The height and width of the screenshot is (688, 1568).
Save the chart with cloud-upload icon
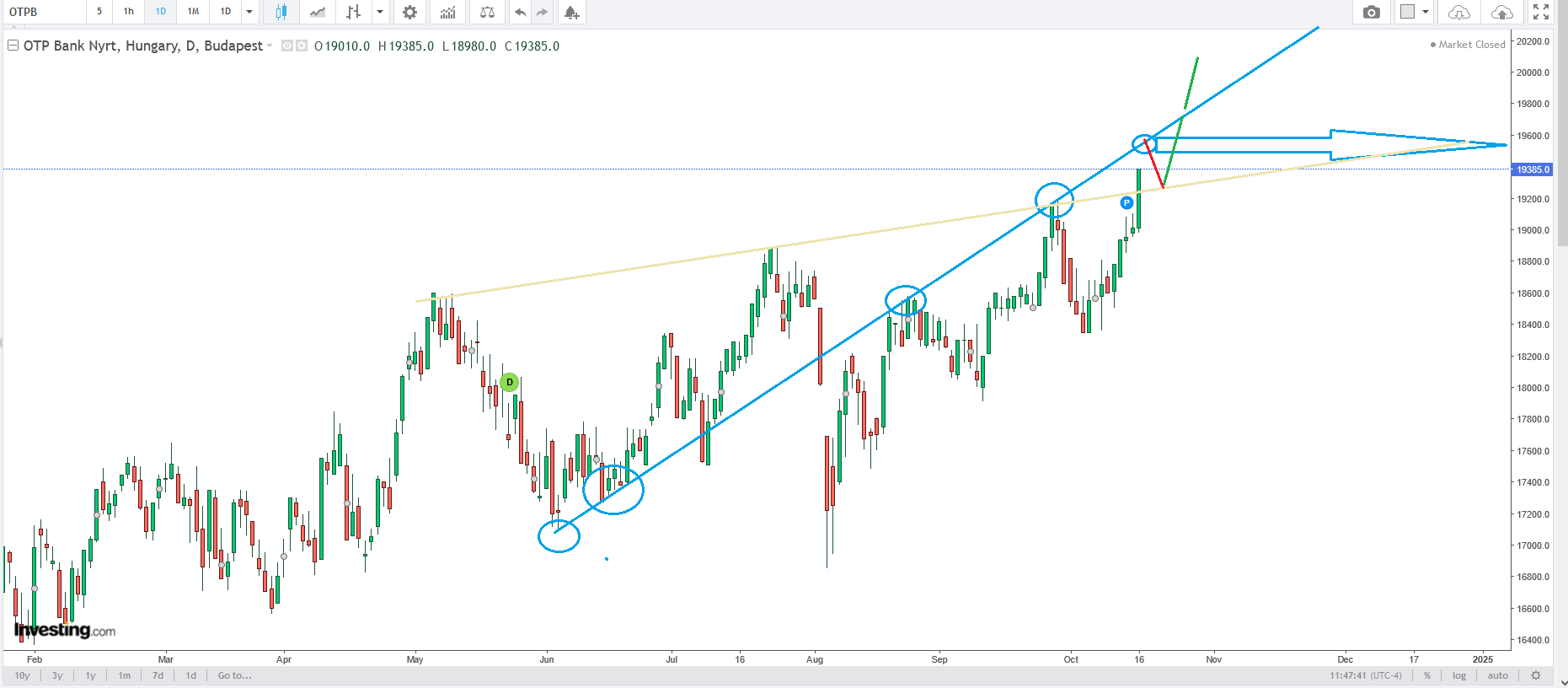click(x=1501, y=12)
